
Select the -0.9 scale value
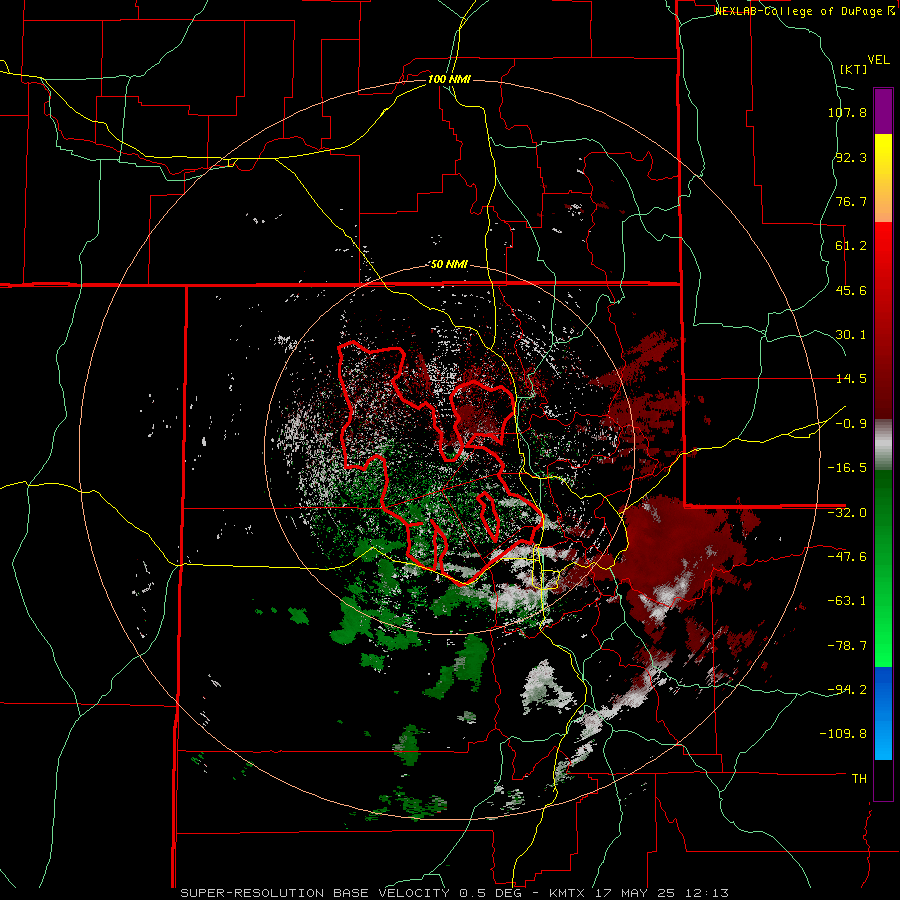pyautogui.click(x=851, y=424)
